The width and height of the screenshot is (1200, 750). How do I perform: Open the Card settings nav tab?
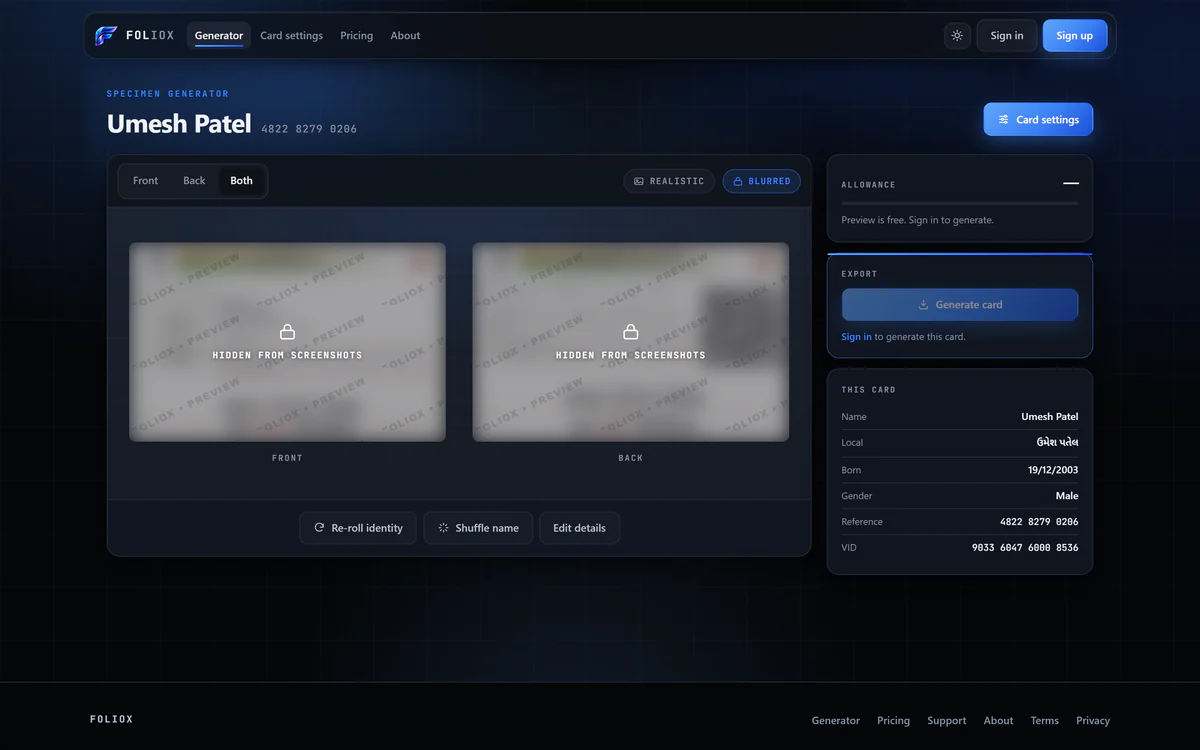[x=291, y=36]
